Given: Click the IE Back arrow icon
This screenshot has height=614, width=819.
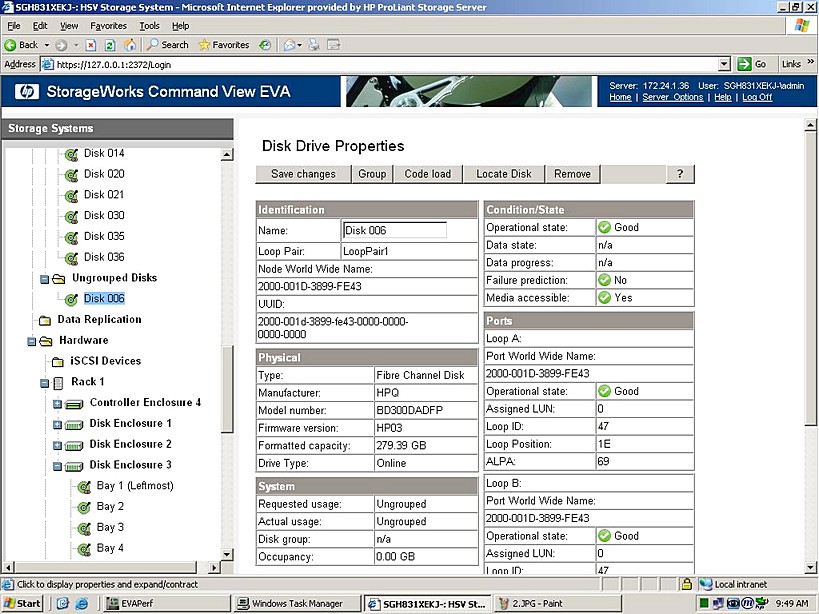Looking at the screenshot, I should 10,45.
